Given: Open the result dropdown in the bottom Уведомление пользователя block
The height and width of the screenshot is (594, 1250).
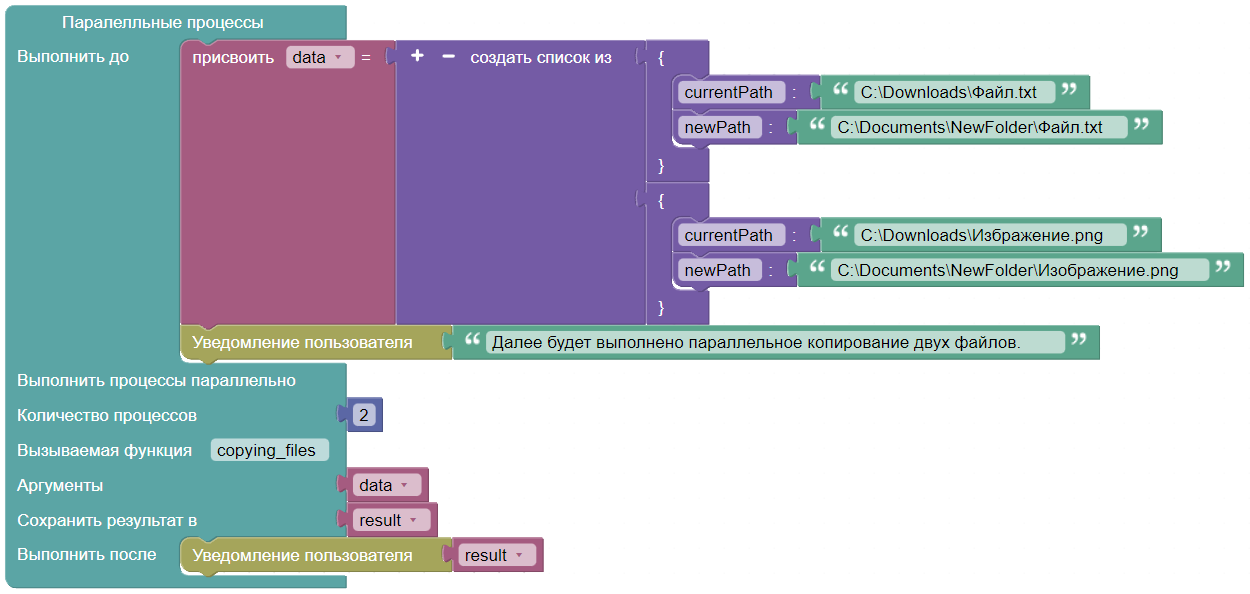Looking at the screenshot, I should tap(496, 555).
